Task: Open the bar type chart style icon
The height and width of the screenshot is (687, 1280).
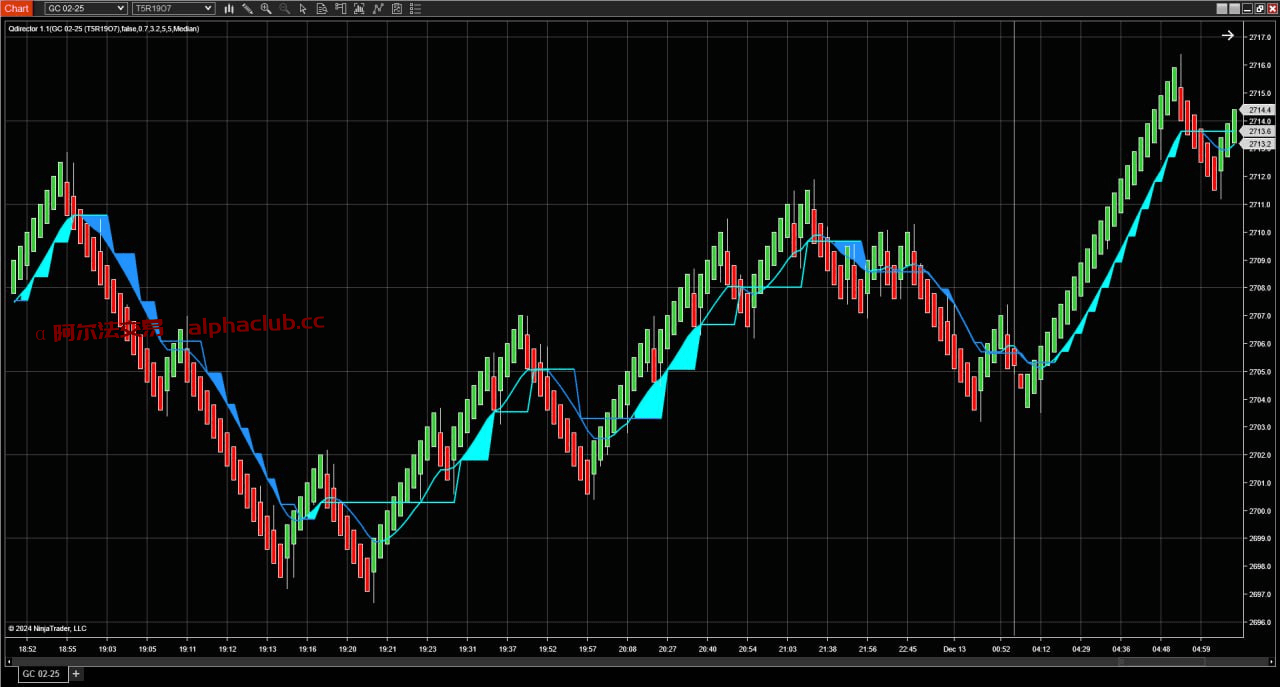Action: pos(229,8)
